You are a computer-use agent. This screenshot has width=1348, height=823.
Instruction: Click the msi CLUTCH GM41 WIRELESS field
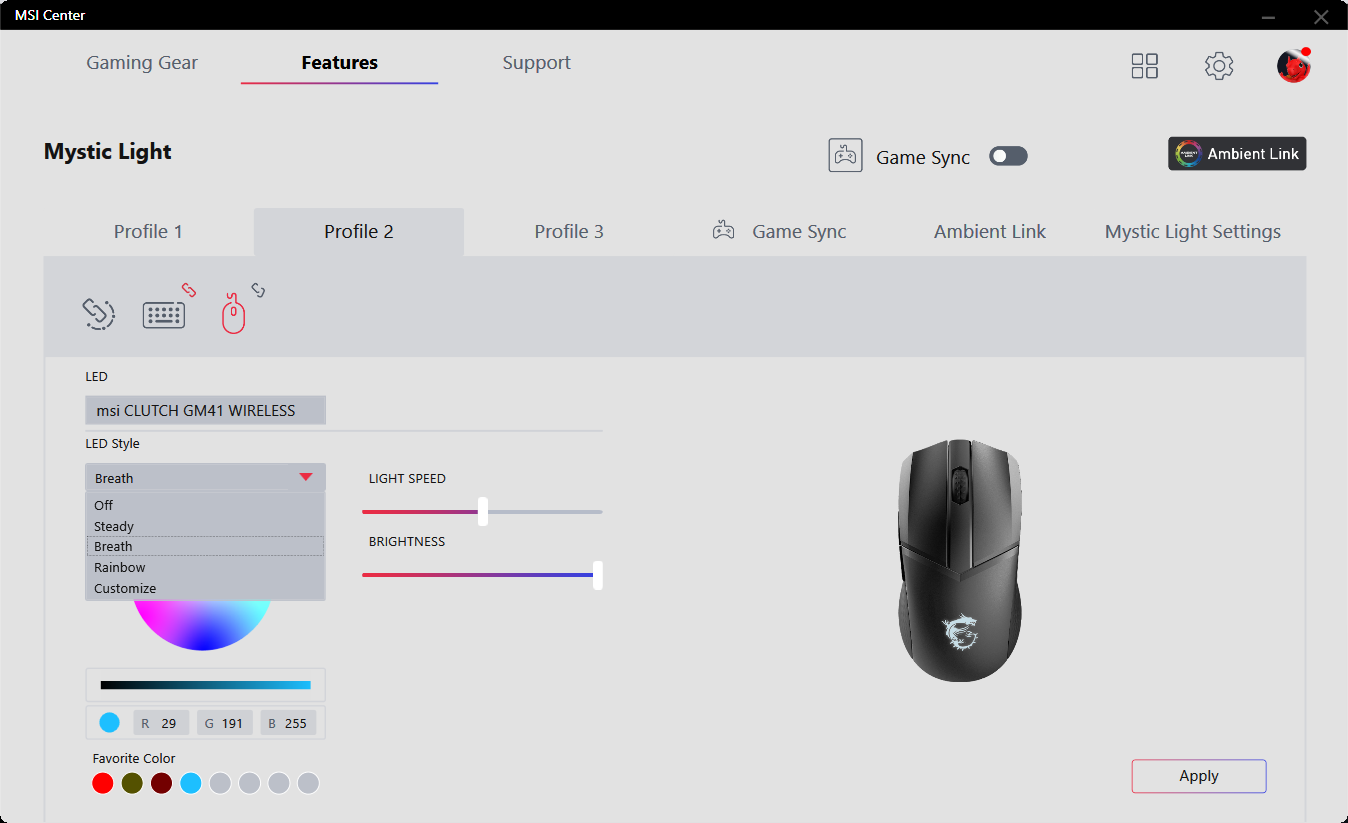pos(205,410)
